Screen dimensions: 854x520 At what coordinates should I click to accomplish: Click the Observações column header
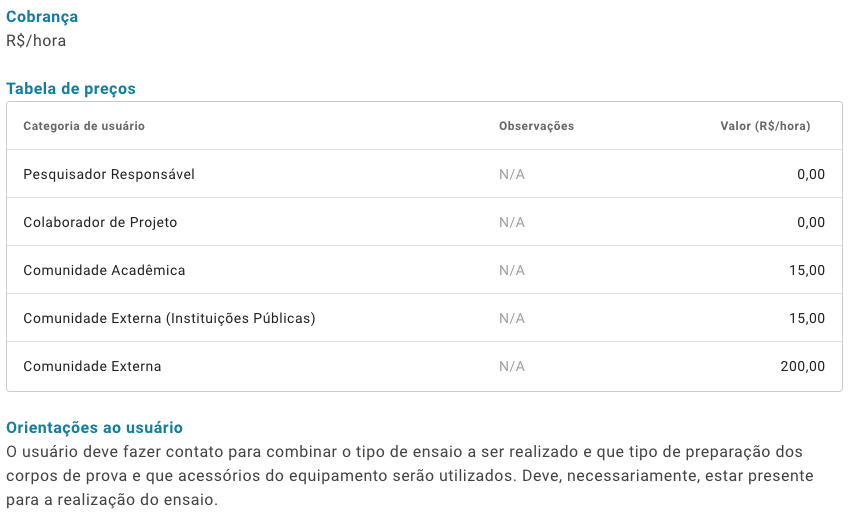point(536,126)
